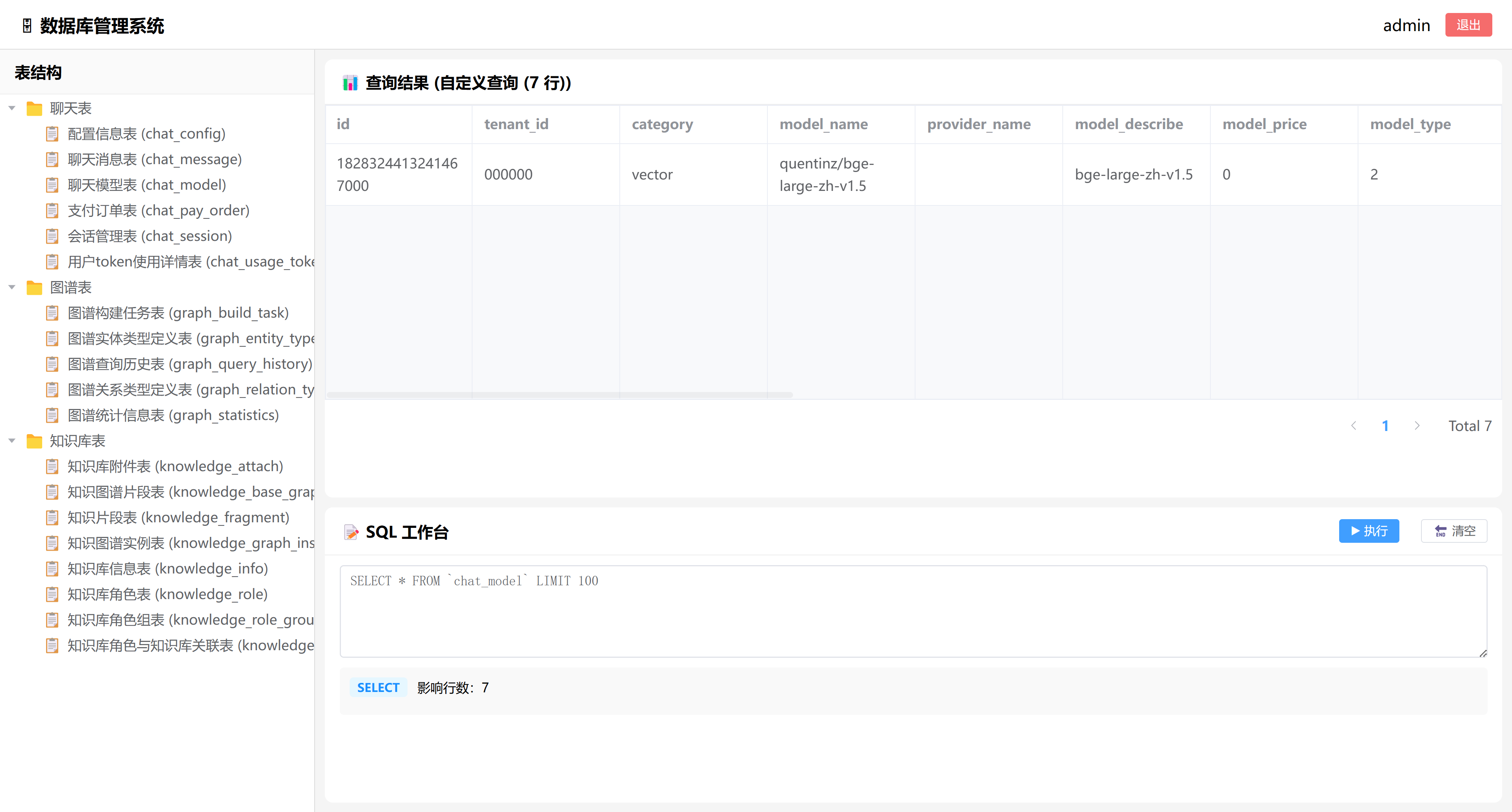Click the knowledge_role table icon
Image resolution: width=1512 pixels, height=812 pixels.
pos(52,594)
